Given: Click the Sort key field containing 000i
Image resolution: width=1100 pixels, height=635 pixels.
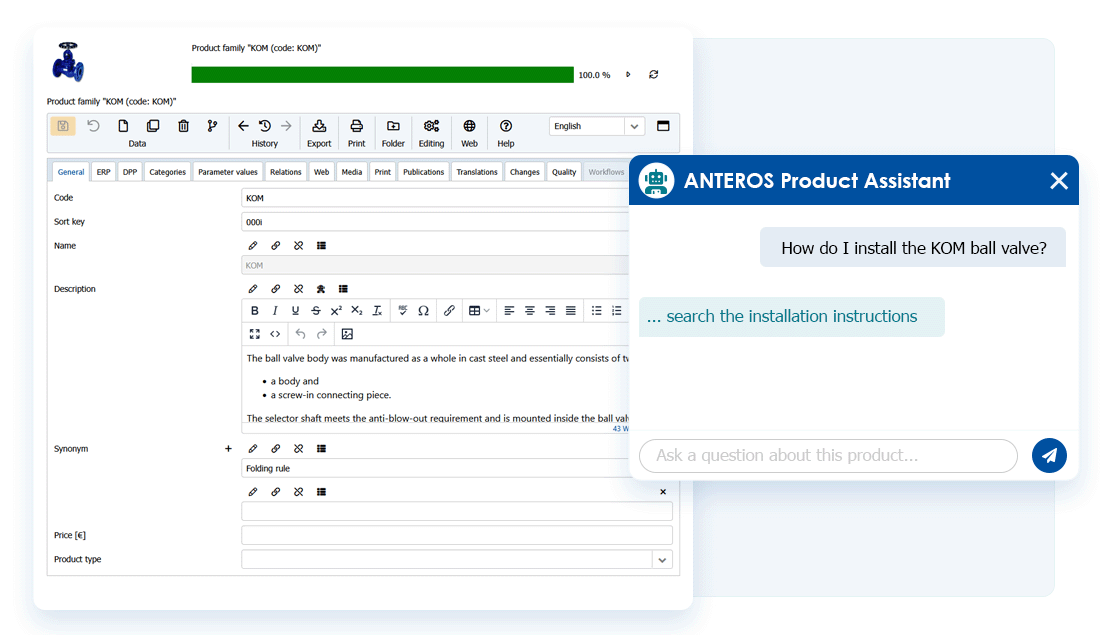Looking at the screenshot, I should tap(435, 222).
